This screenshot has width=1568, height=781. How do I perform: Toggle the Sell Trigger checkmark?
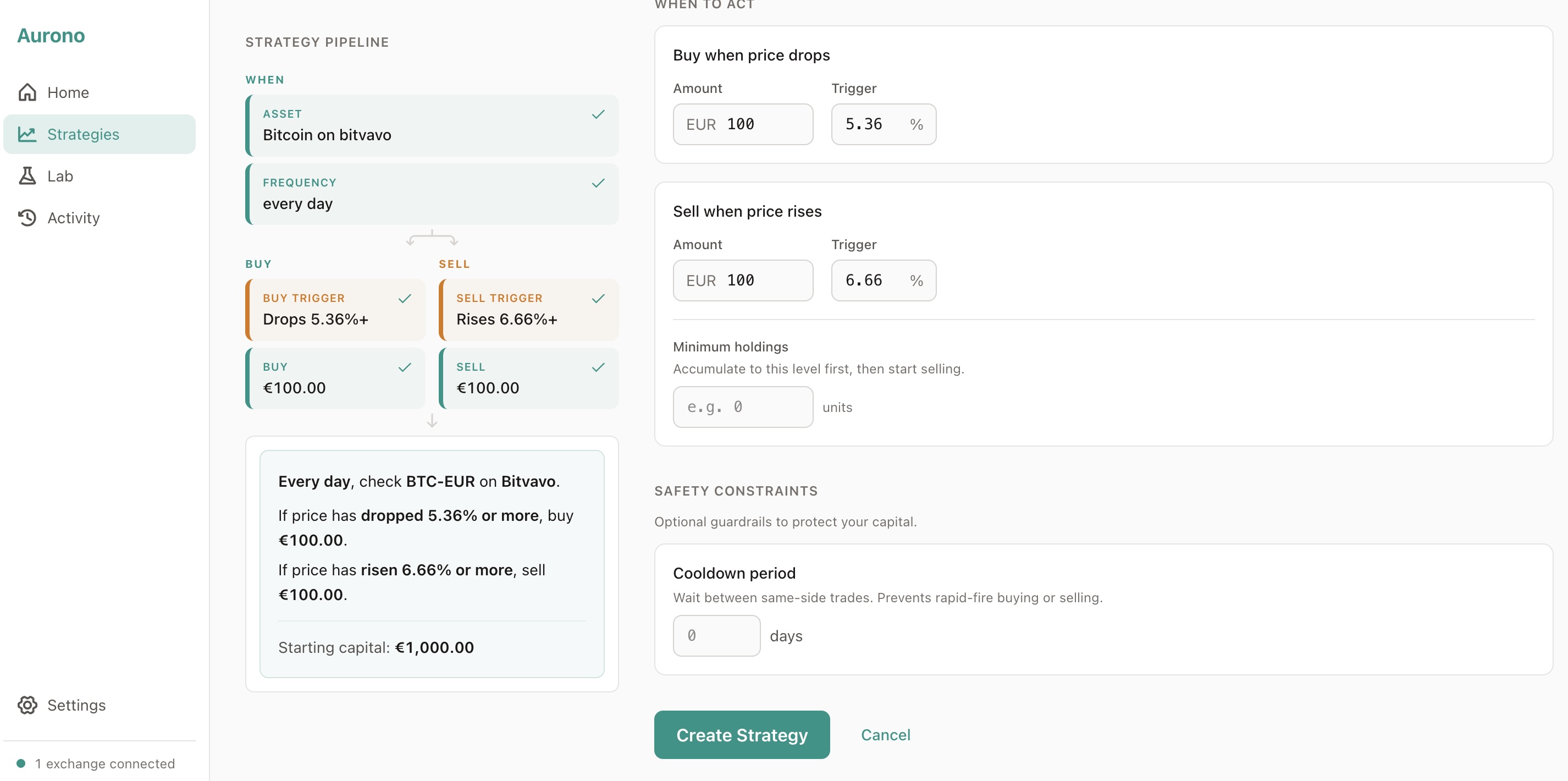coord(598,298)
